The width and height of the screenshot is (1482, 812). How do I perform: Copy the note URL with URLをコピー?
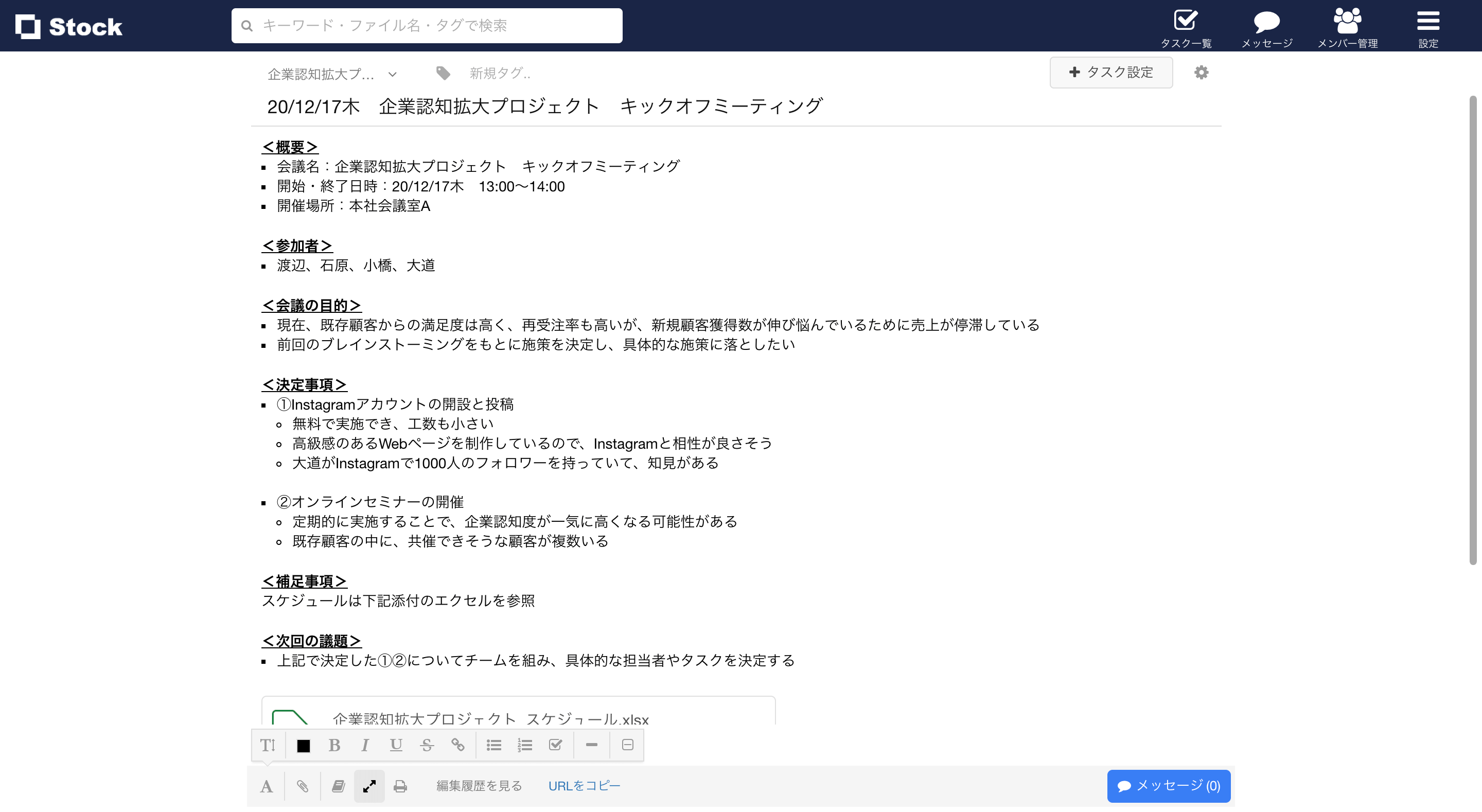coord(584,786)
